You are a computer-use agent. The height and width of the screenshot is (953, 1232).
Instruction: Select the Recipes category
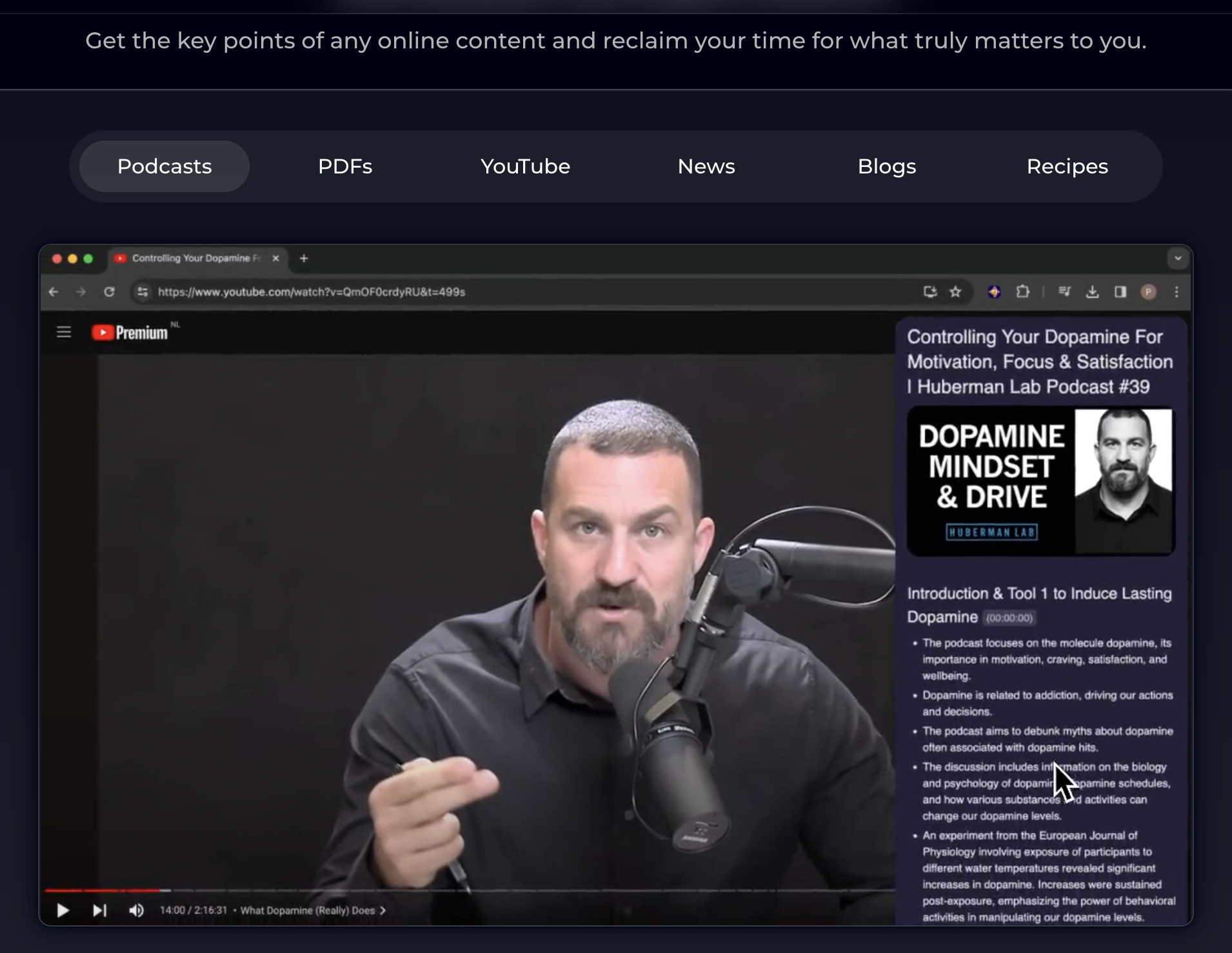click(x=1067, y=166)
